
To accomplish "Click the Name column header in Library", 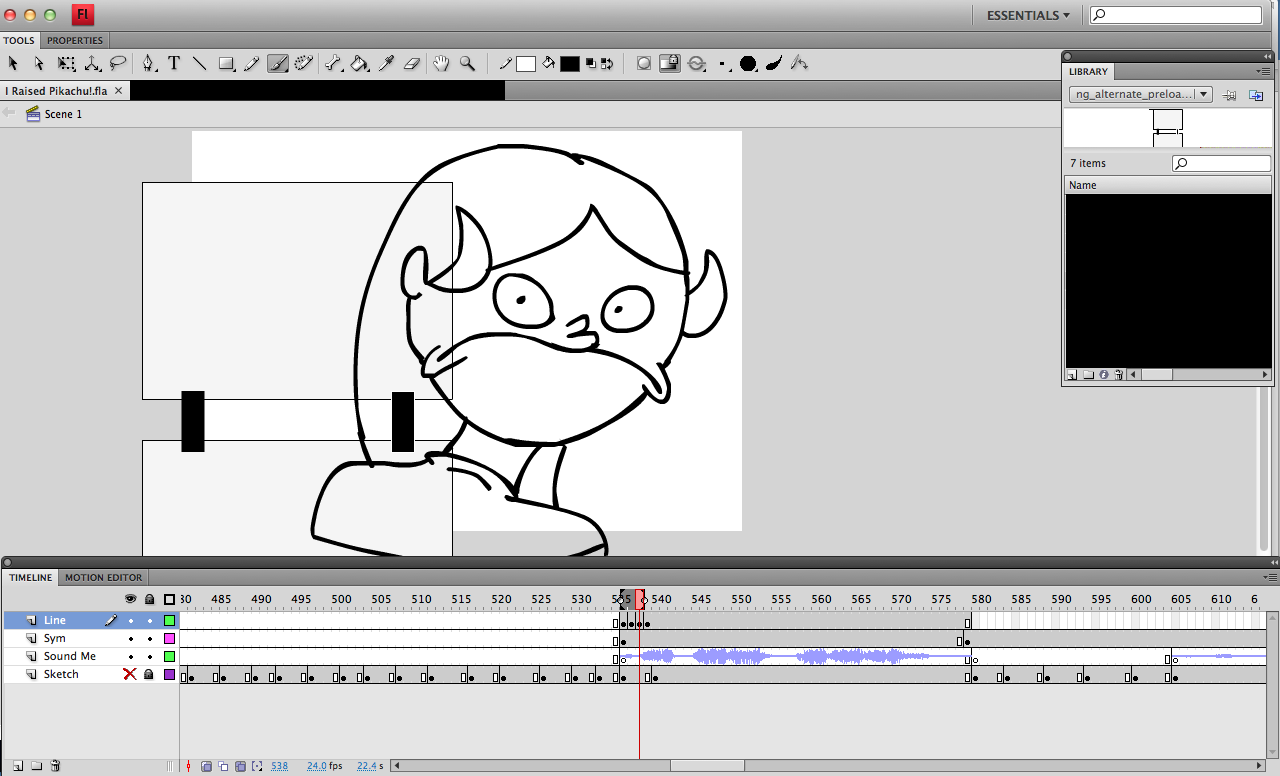I will coord(1168,185).
